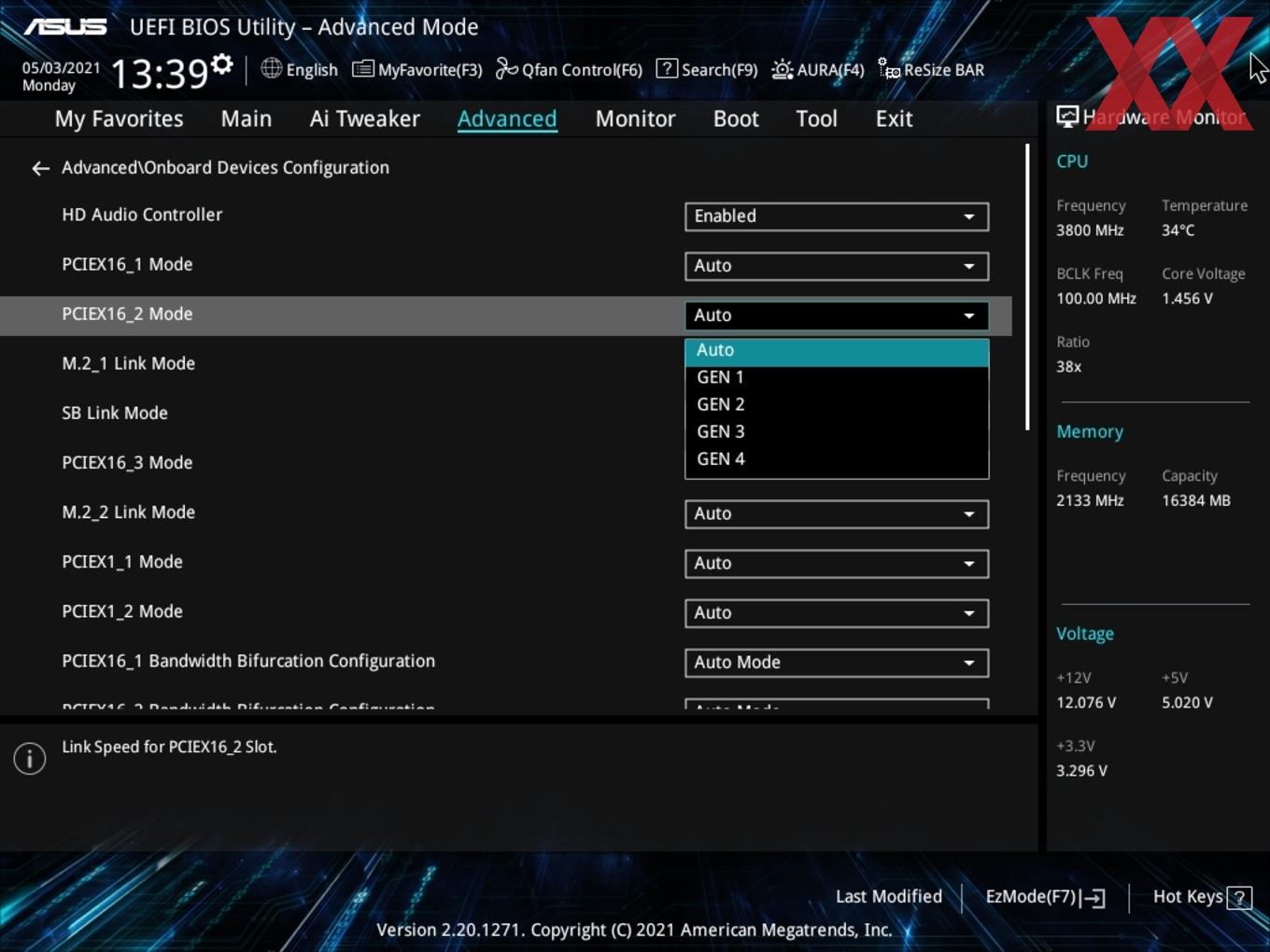Go to the Boot tab
This screenshot has height=952, width=1270.
pos(736,119)
